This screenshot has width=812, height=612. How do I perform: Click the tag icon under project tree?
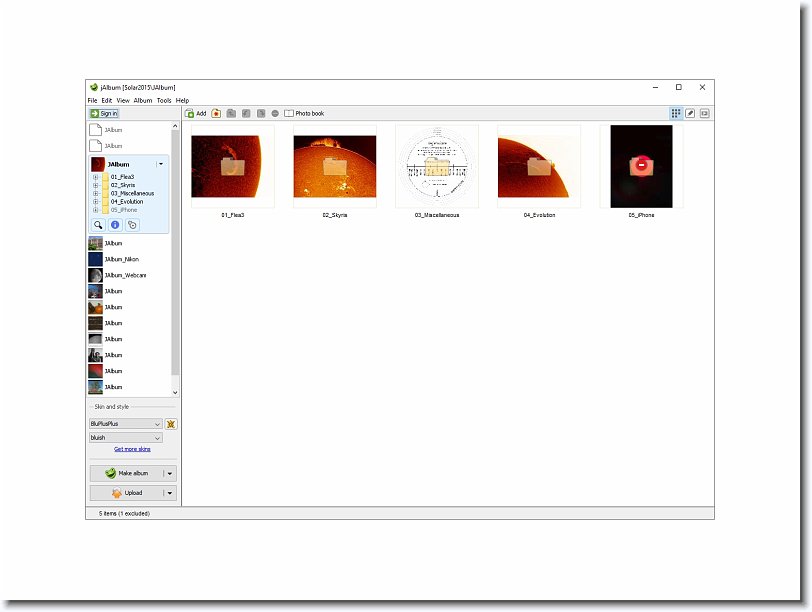tap(133, 225)
